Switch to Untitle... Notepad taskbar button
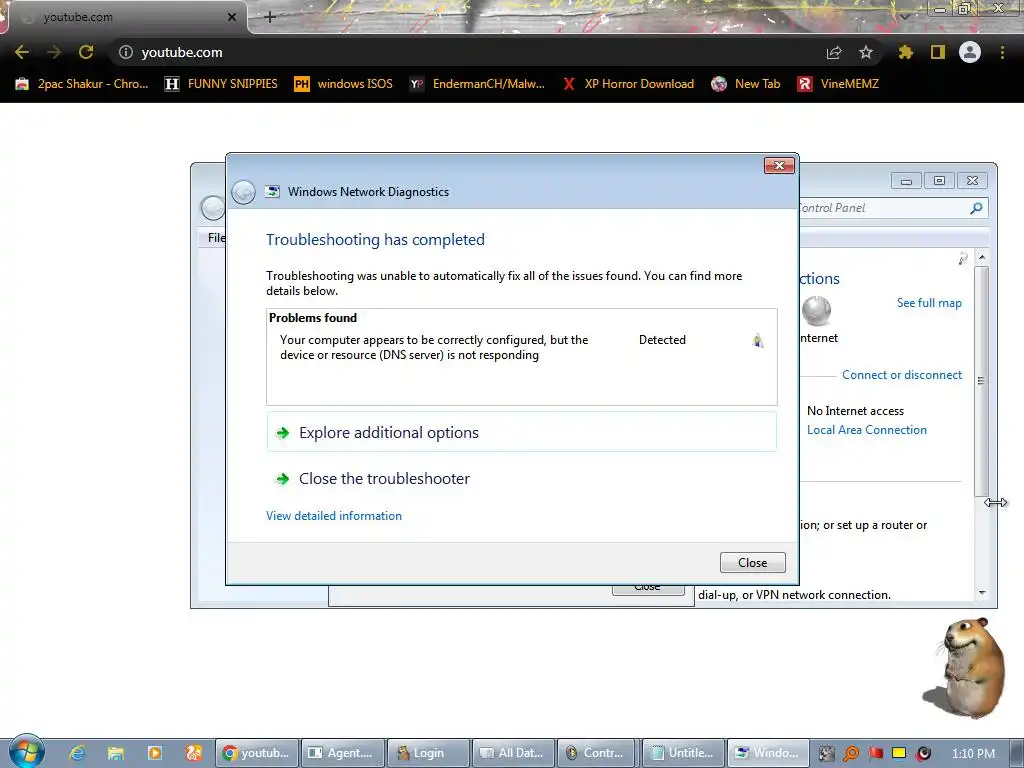The image size is (1024, 768). click(x=684, y=753)
